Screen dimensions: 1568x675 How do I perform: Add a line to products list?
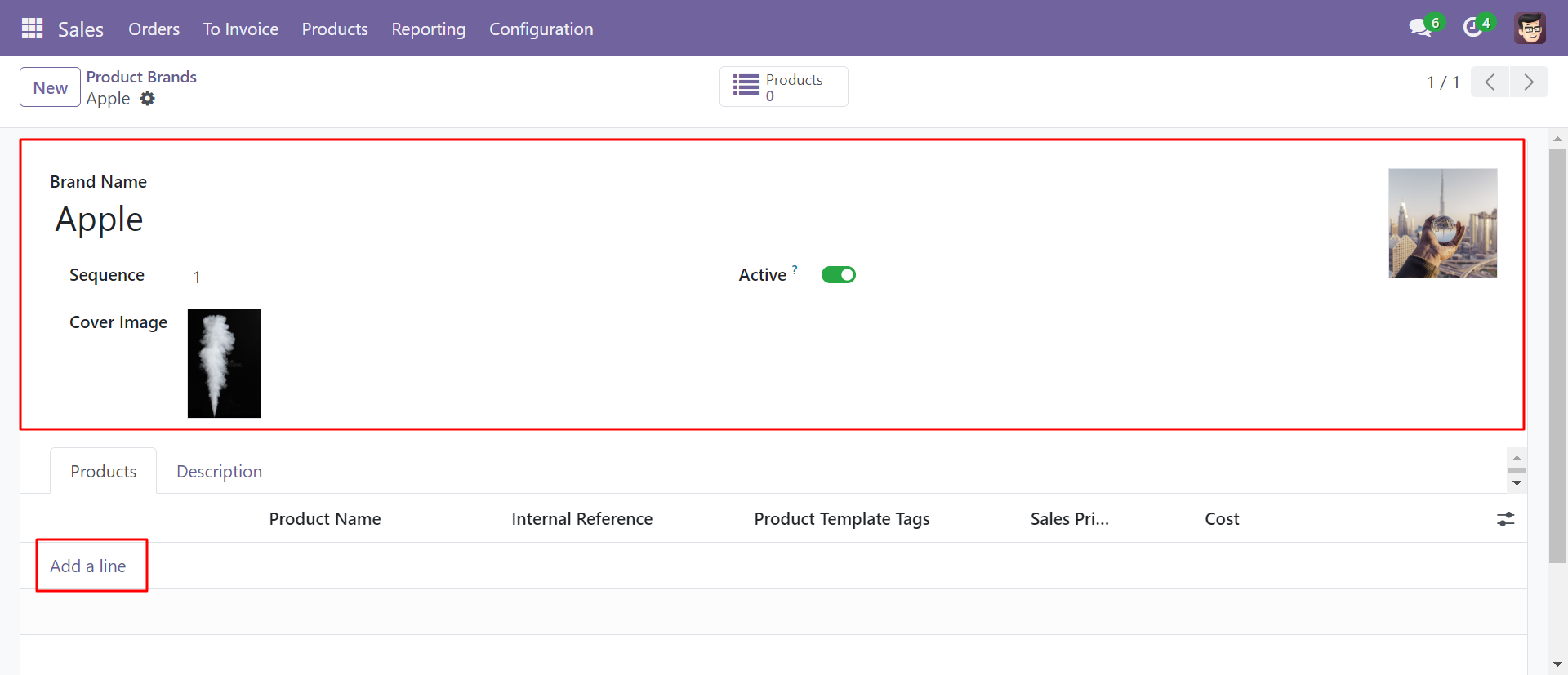(x=88, y=566)
